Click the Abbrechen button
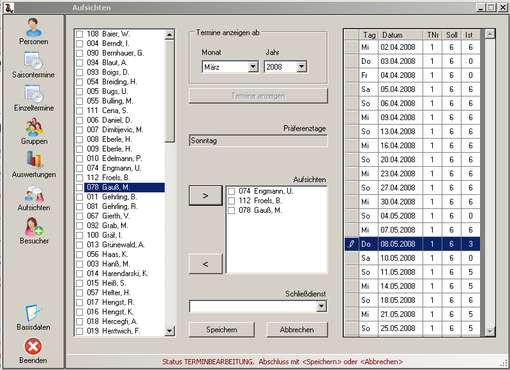Screen dimensions: 510x370 click(297, 330)
